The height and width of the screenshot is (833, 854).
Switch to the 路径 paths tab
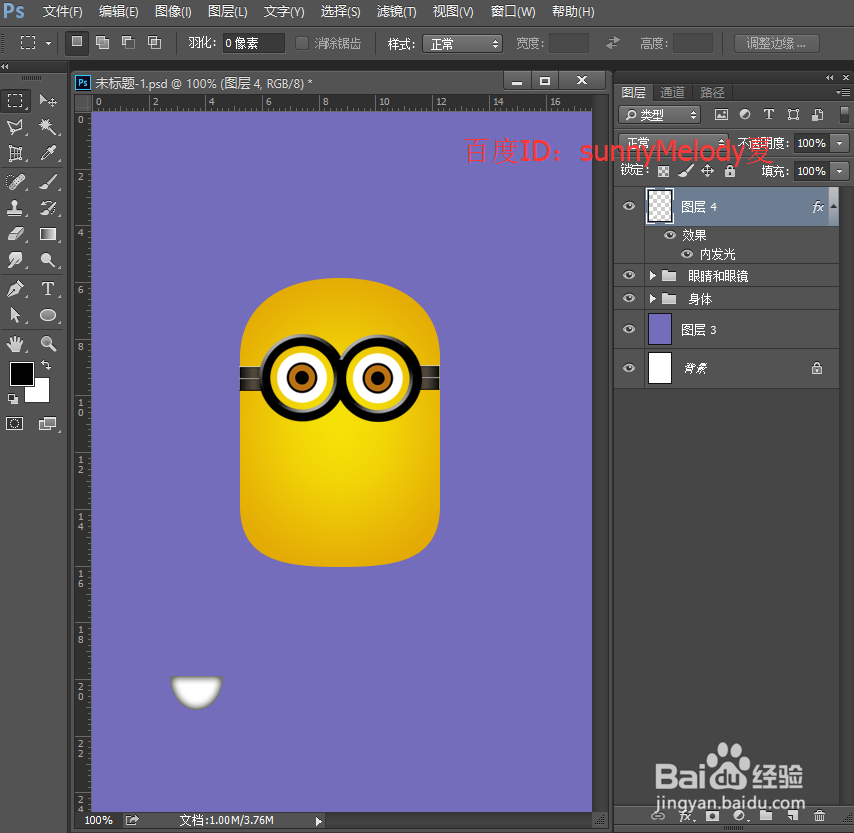(x=712, y=92)
